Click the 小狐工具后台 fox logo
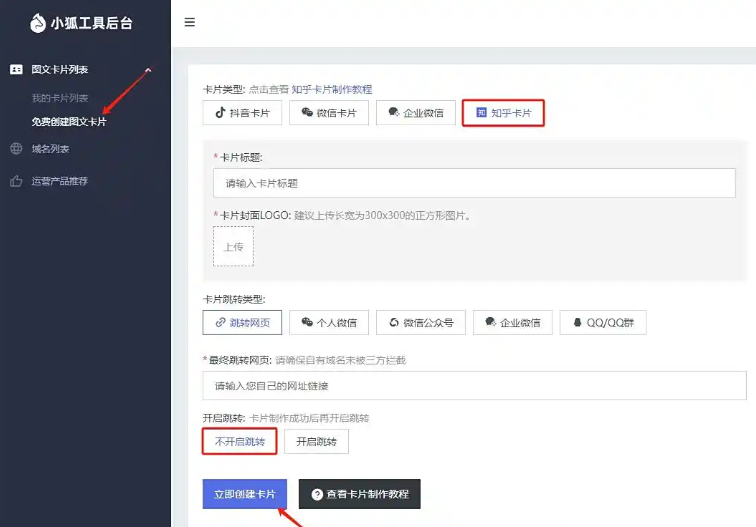This screenshot has height=527, width=756. click(38, 23)
